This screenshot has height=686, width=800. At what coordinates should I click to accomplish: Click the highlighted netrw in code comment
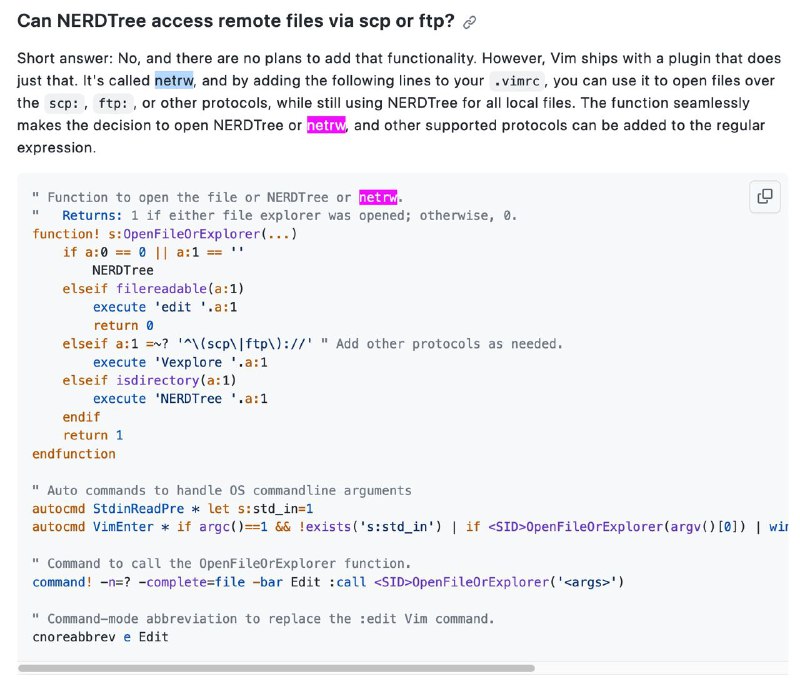[378, 197]
